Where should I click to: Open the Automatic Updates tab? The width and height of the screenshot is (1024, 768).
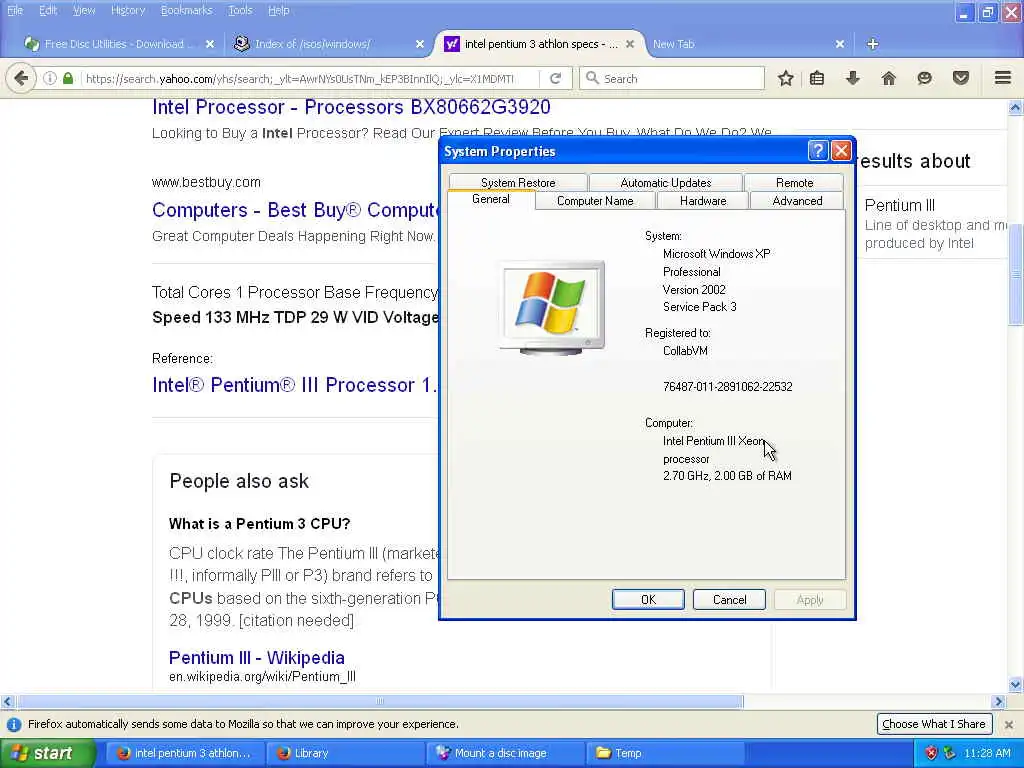click(x=665, y=182)
